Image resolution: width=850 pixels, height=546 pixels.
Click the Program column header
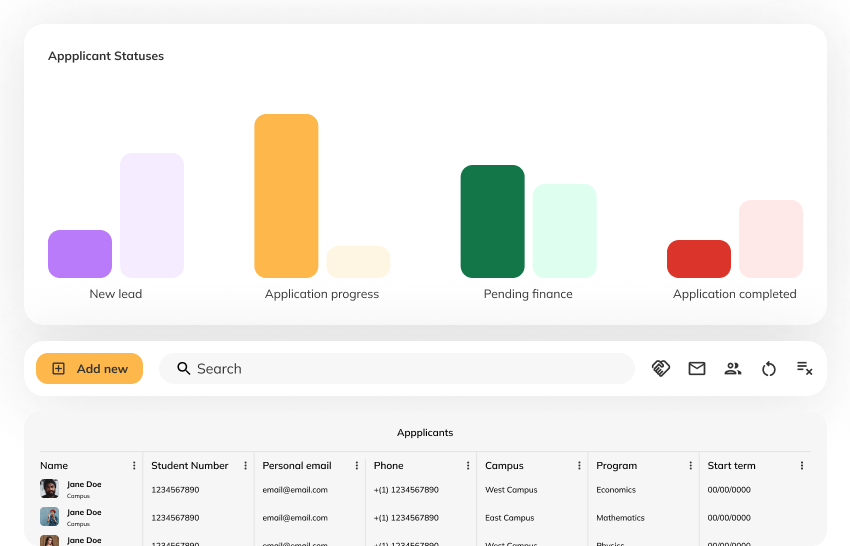(x=617, y=466)
